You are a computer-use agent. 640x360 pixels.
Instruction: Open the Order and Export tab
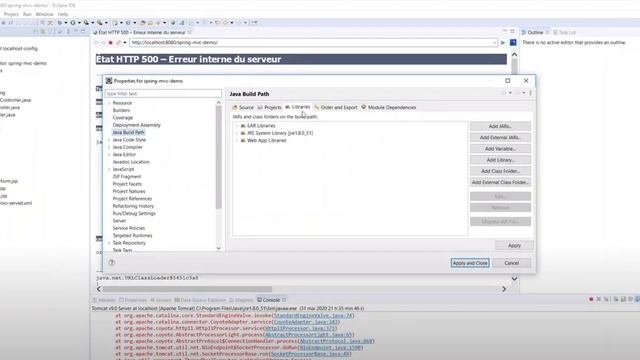pyautogui.click(x=336, y=107)
